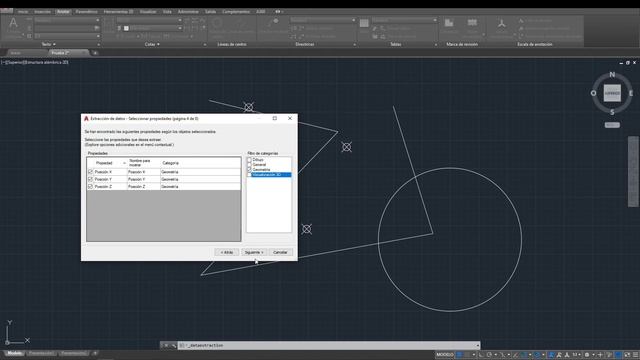Click the add layout plus icon near Presentación2
The width and height of the screenshot is (640, 360).
tap(95, 353)
